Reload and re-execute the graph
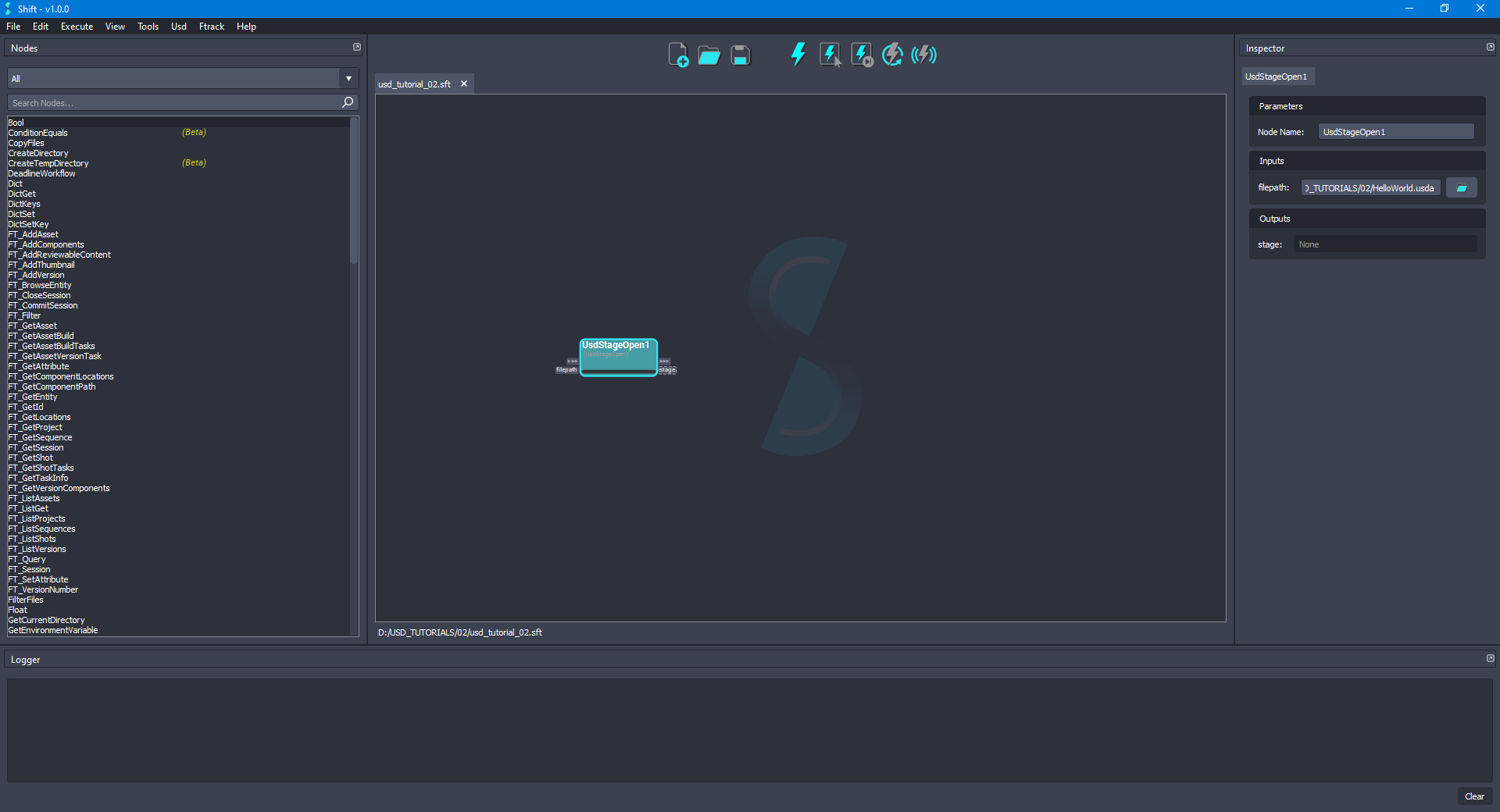The image size is (1500, 812). [x=892, y=54]
